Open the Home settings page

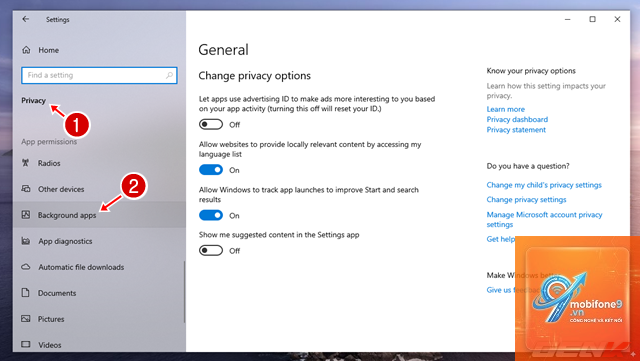(x=49, y=50)
